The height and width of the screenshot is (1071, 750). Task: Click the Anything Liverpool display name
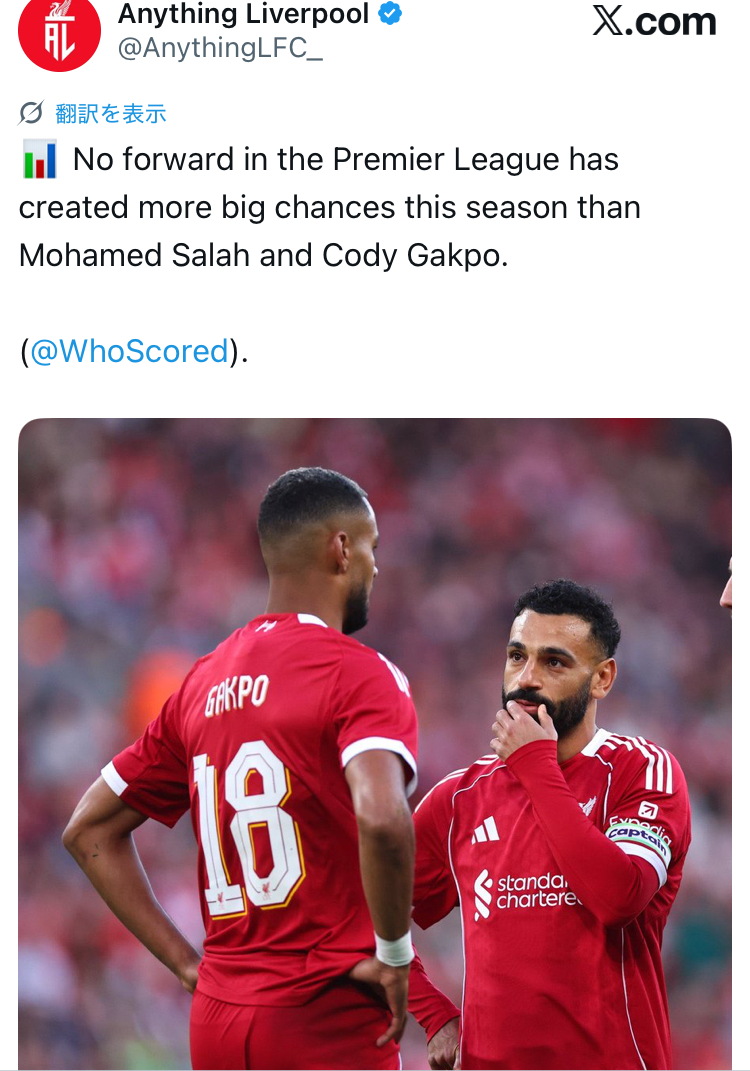point(243,14)
